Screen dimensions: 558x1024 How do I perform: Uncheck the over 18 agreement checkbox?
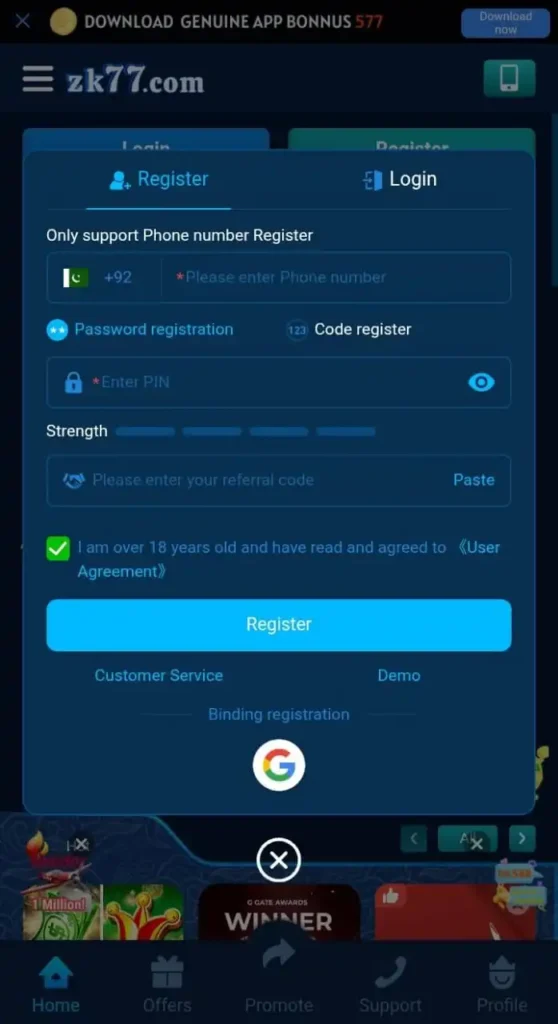pyautogui.click(x=58, y=549)
